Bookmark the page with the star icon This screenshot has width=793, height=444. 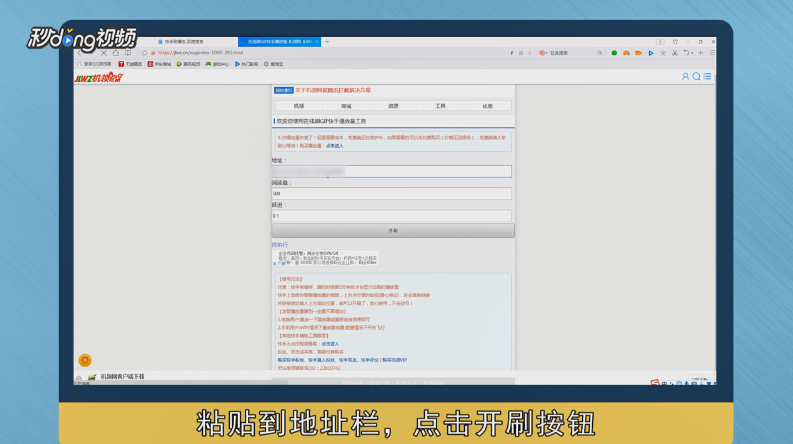[145, 53]
